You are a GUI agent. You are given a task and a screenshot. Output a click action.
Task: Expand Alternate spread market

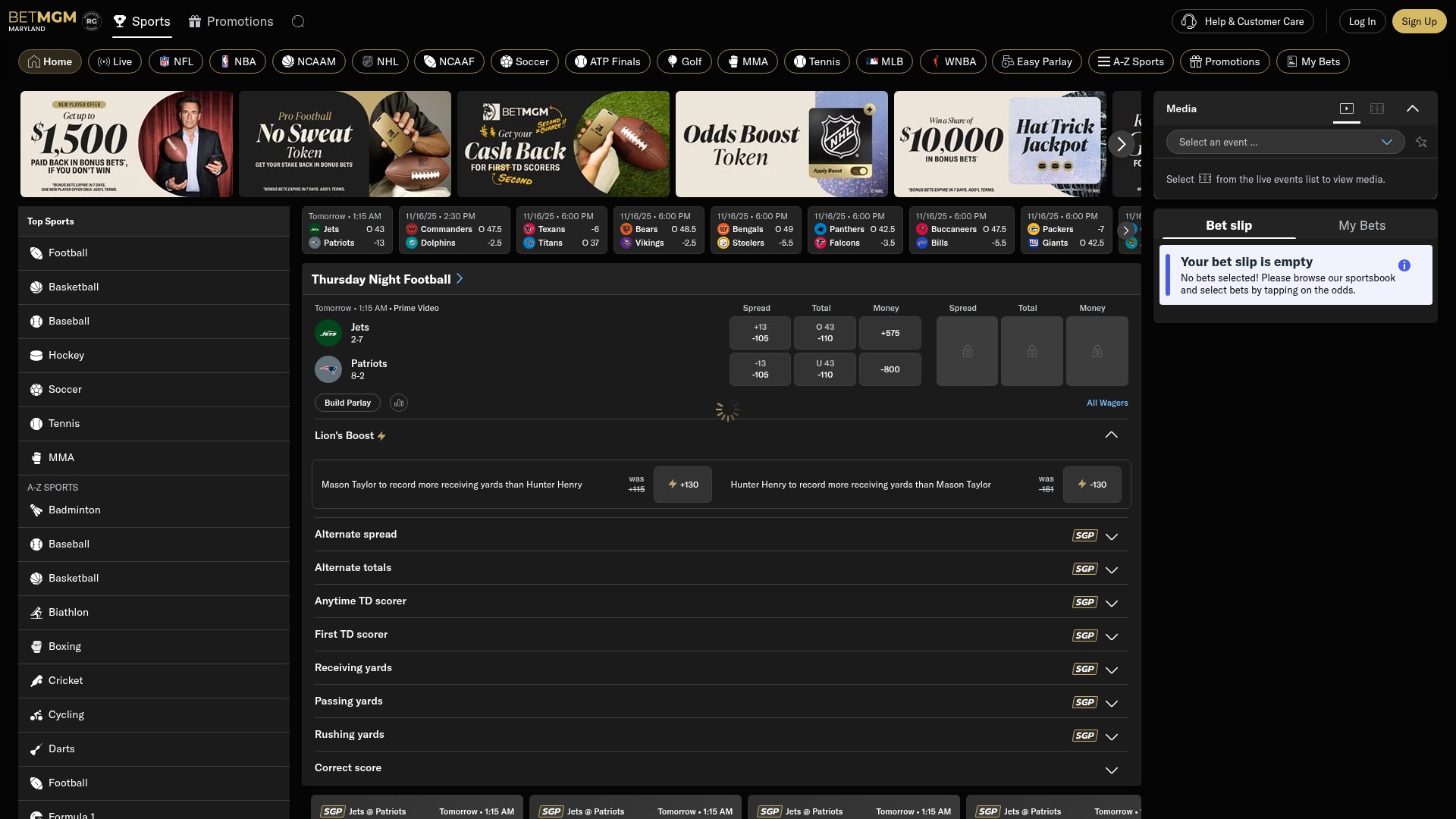pyautogui.click(x=721, y=535)
